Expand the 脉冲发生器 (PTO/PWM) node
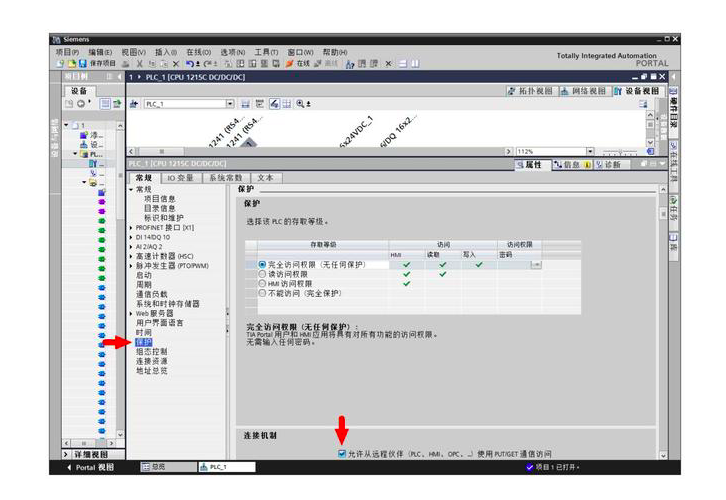 pos(131,266)
